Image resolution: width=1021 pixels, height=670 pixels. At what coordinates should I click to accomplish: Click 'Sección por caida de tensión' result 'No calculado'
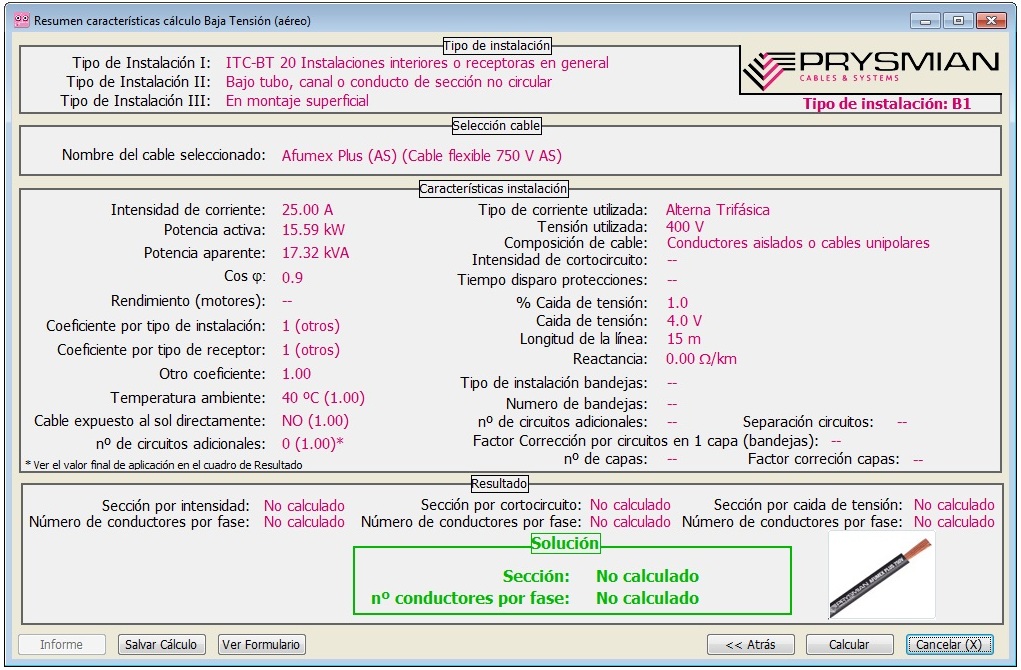pyautogui.click(x=954, y=505)
